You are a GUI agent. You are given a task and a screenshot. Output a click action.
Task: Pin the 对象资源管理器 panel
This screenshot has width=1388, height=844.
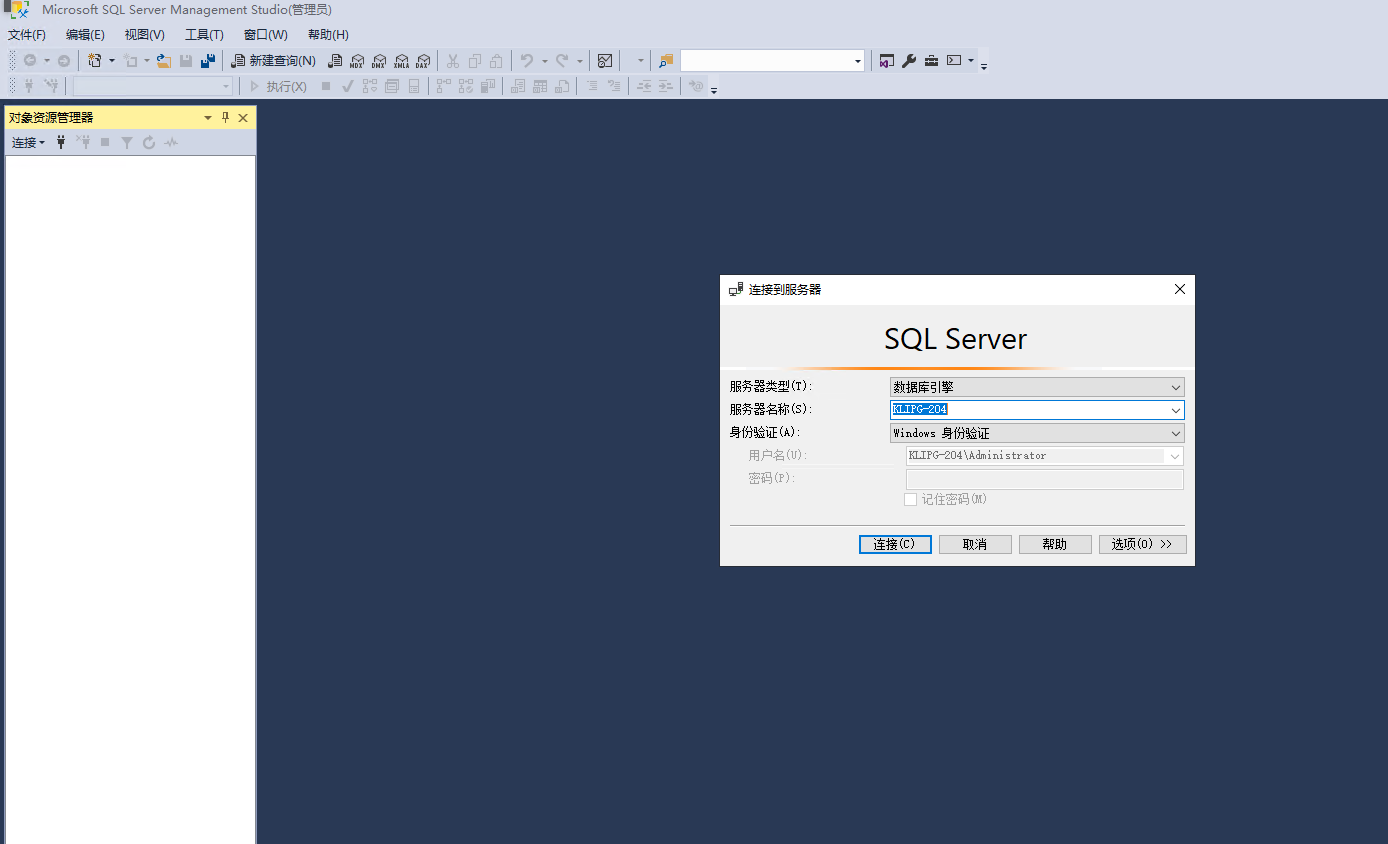(x=225, y=118)
